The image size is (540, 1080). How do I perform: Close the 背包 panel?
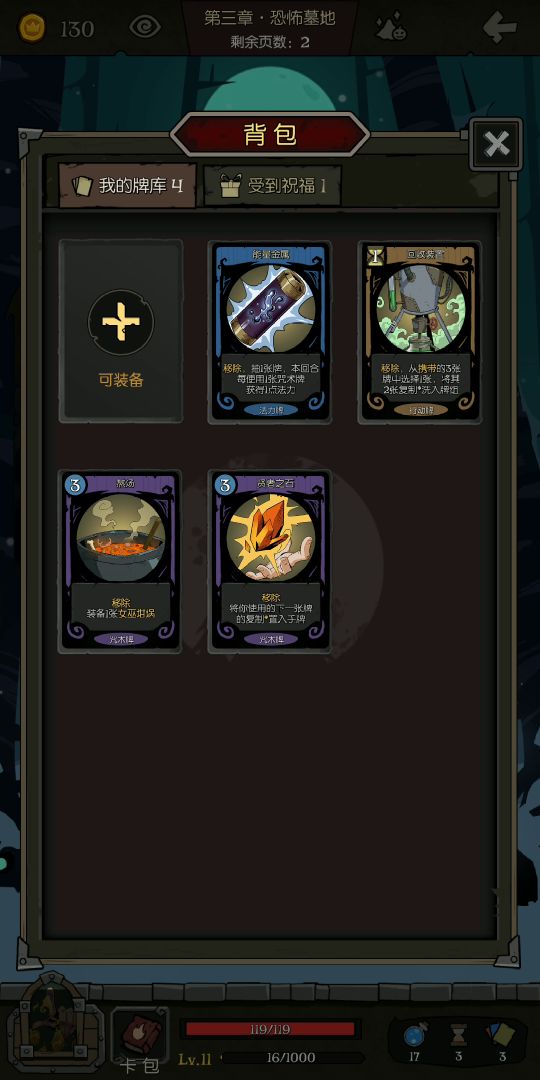pyautogui.click(x=496, y=144)
